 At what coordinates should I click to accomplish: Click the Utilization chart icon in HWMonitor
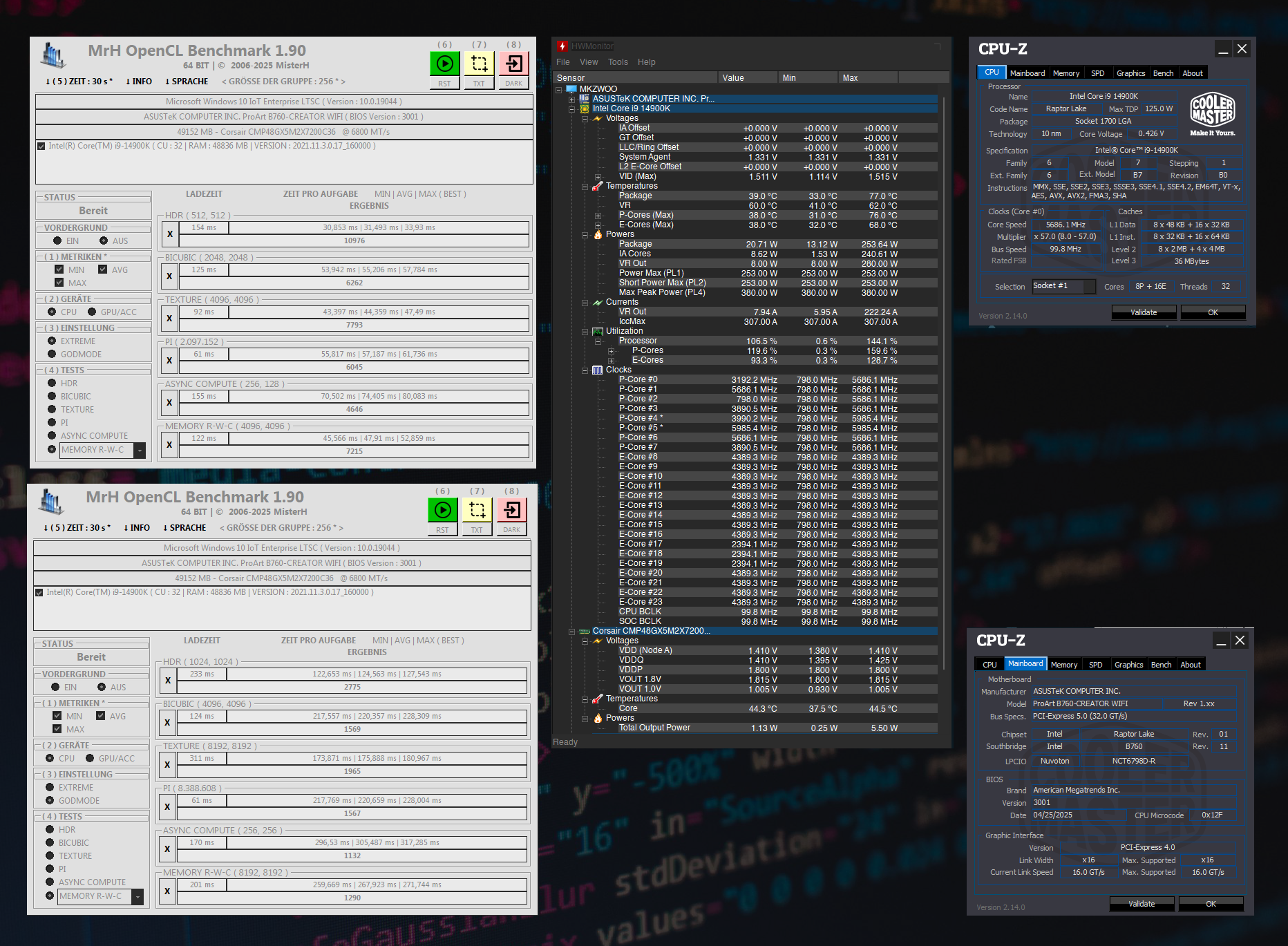pyautogui.click(x=598, y=331)
